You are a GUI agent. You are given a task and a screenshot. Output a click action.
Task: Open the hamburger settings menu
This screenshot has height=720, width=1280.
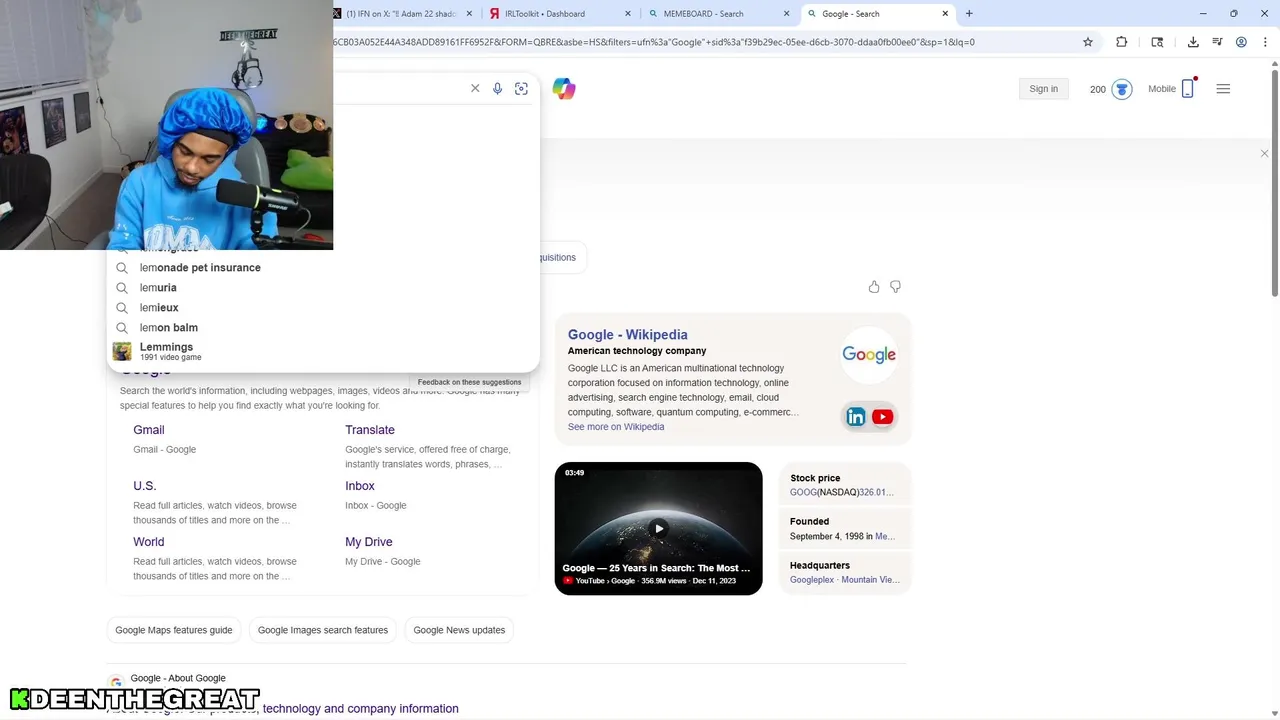point(1223,89)
